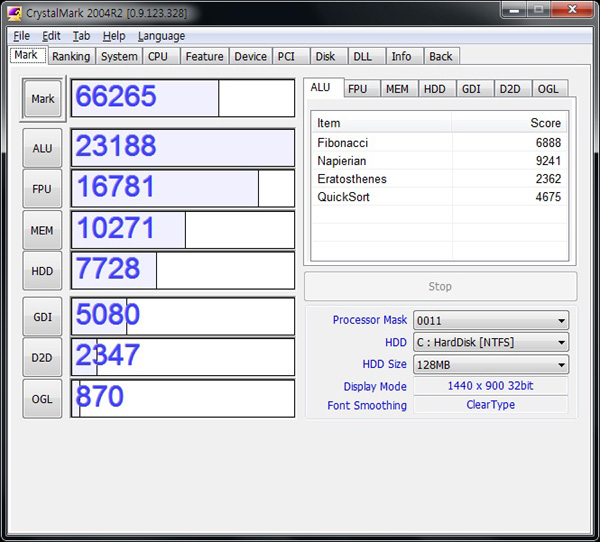Open the Edit menu

(51, 36)
